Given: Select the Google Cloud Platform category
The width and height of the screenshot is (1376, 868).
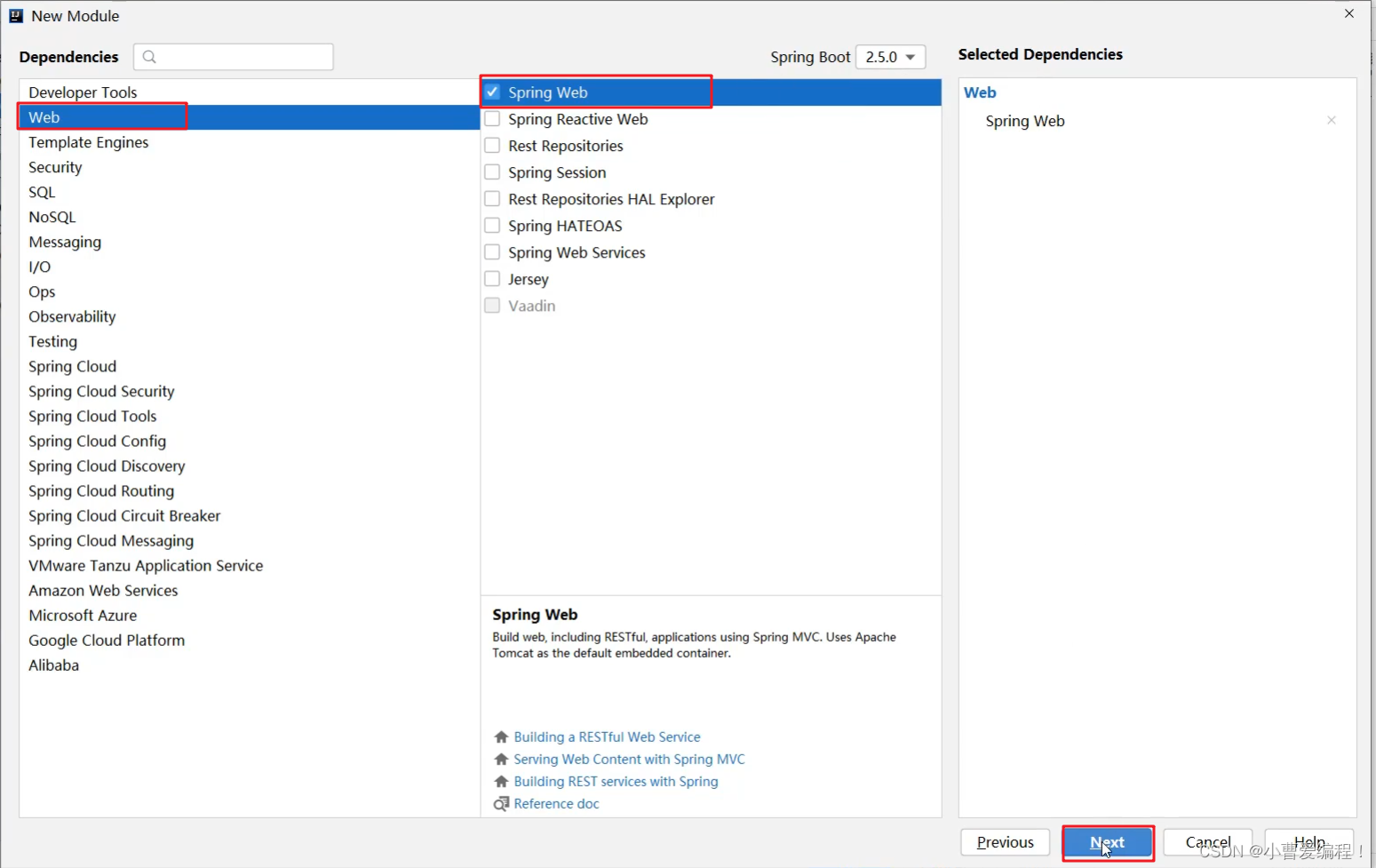Looking at the screenshot, I should click(x=250, y=640).
